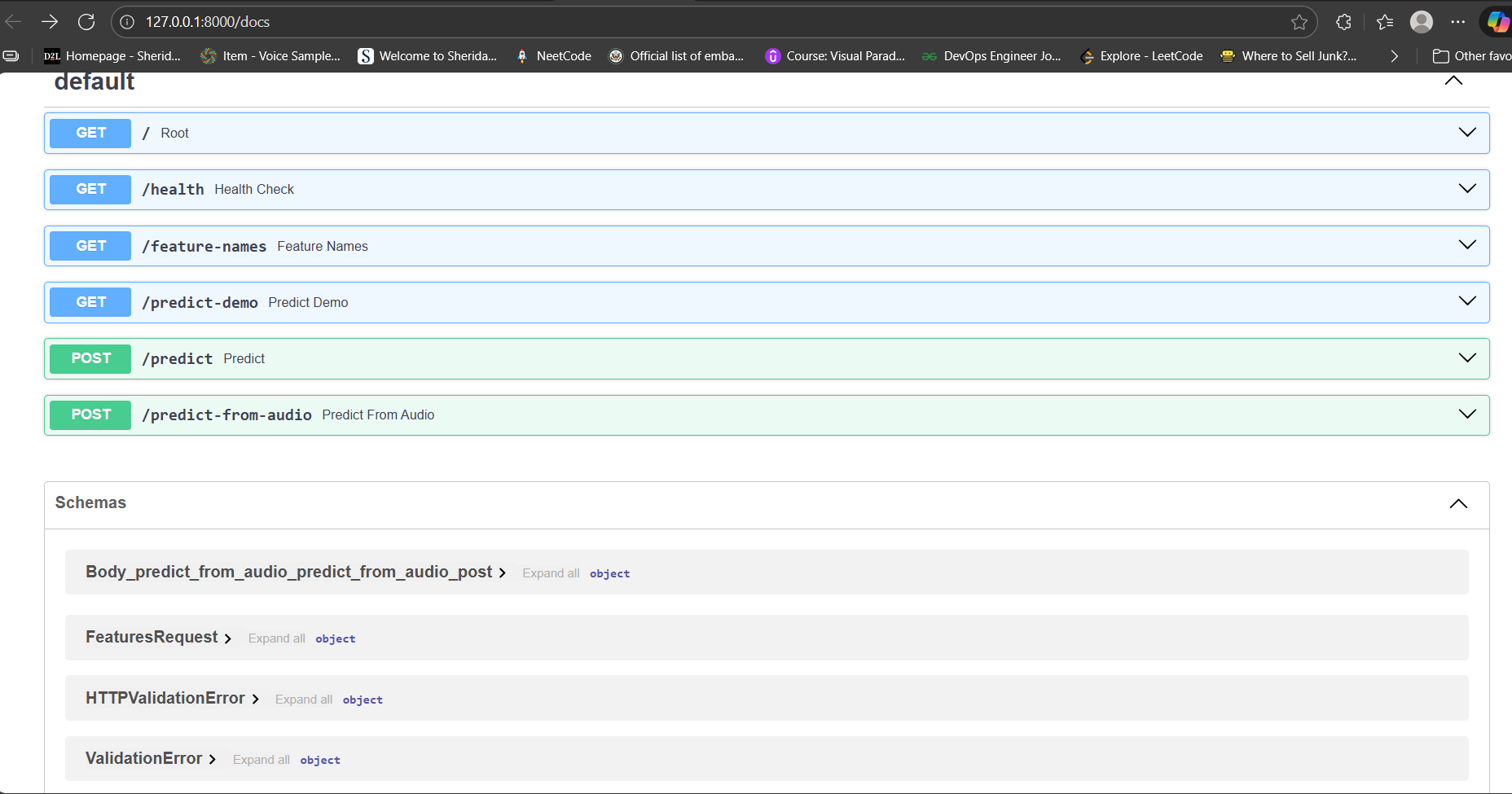1512x794 pixels.
Task: Open the Where to Sell Junk bookmark
Action: [1289, 56]
